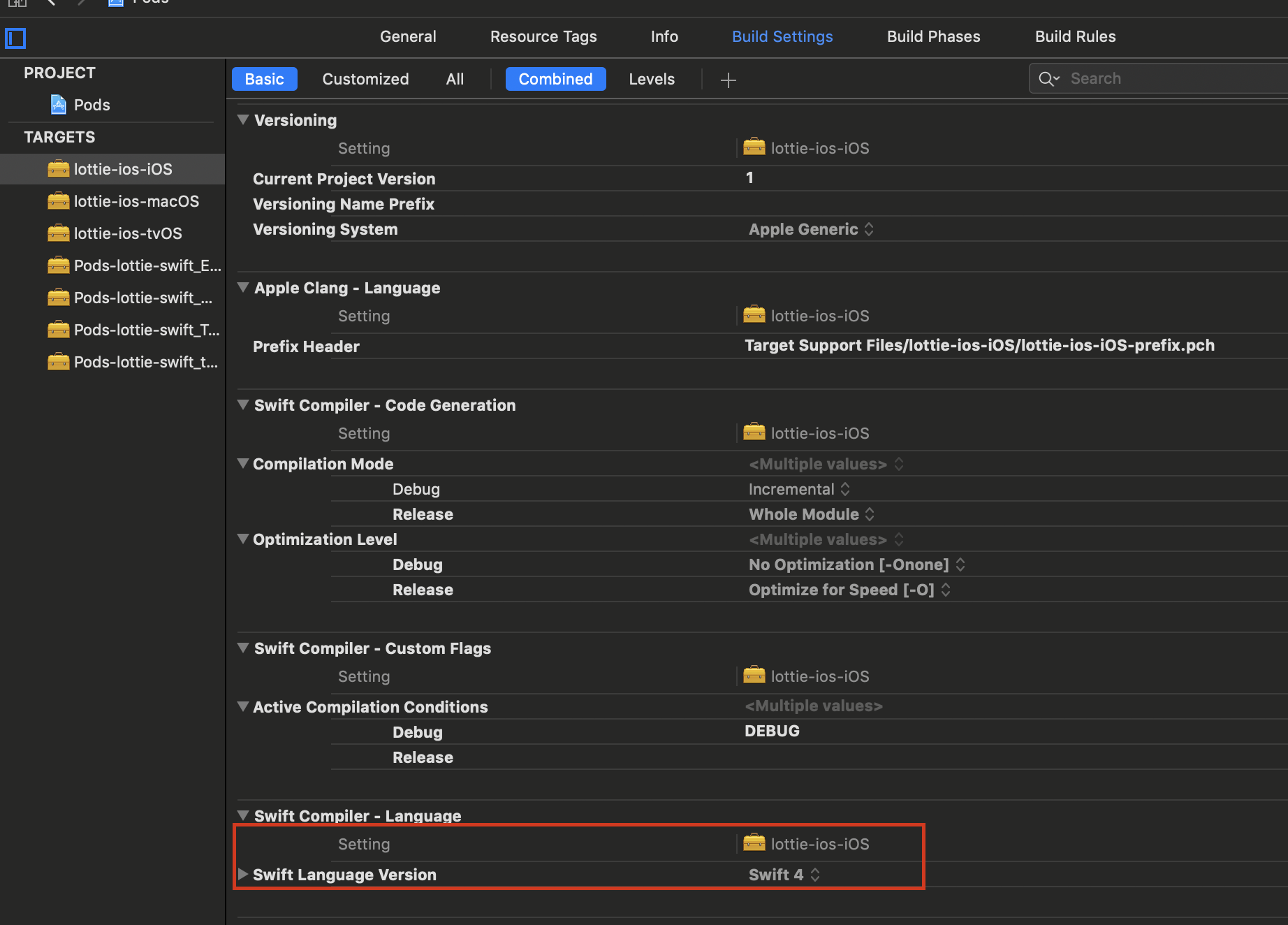Select Pods-lottie-swift_T... target icon
1288x925 pixels.
[59, 330]
